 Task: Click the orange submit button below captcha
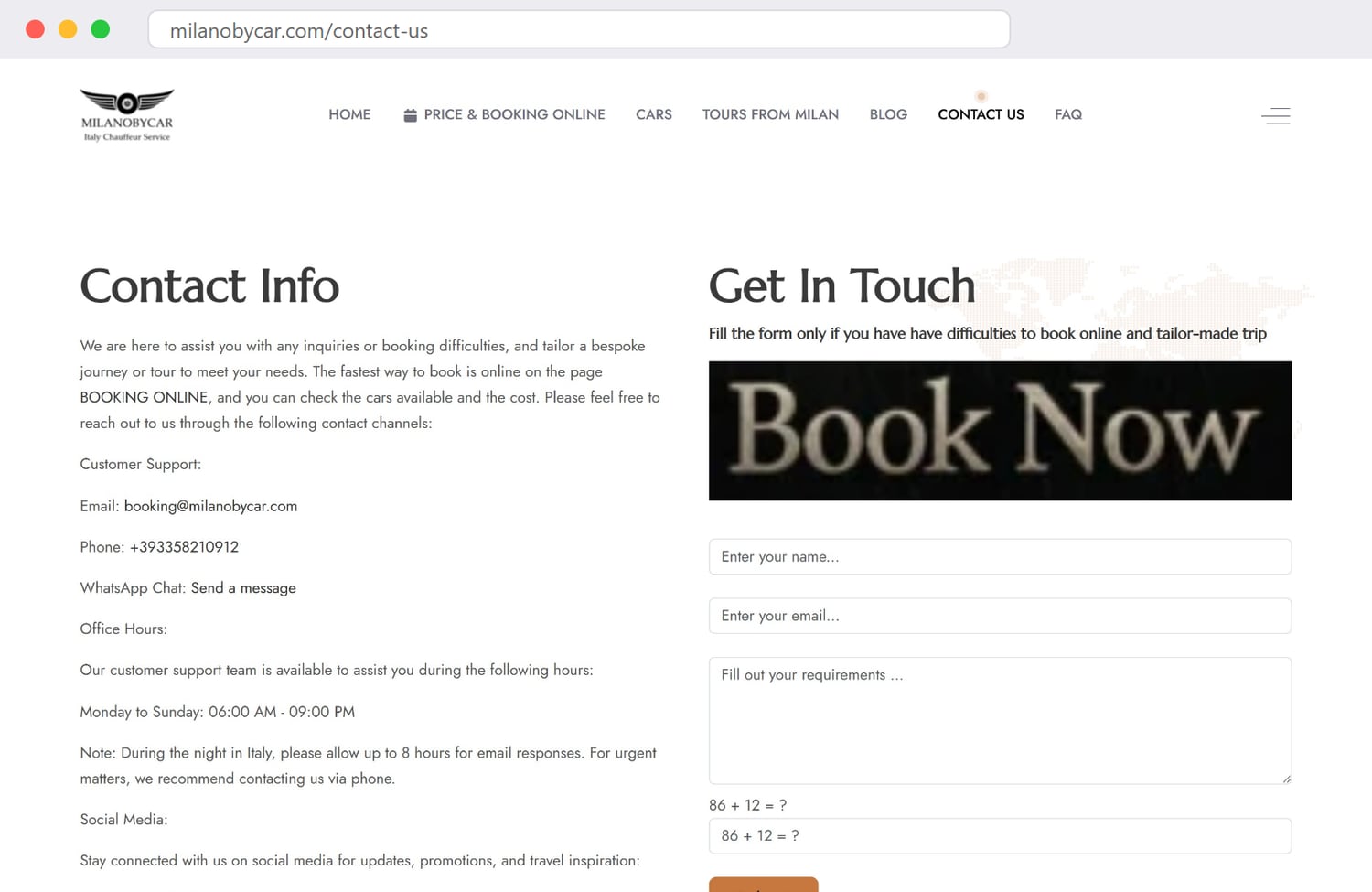click(763, 885)
